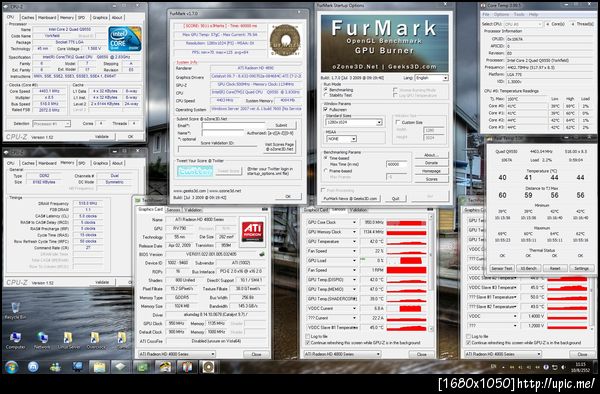Click the Max Time 60000 input field

click(x=396, y=164)
